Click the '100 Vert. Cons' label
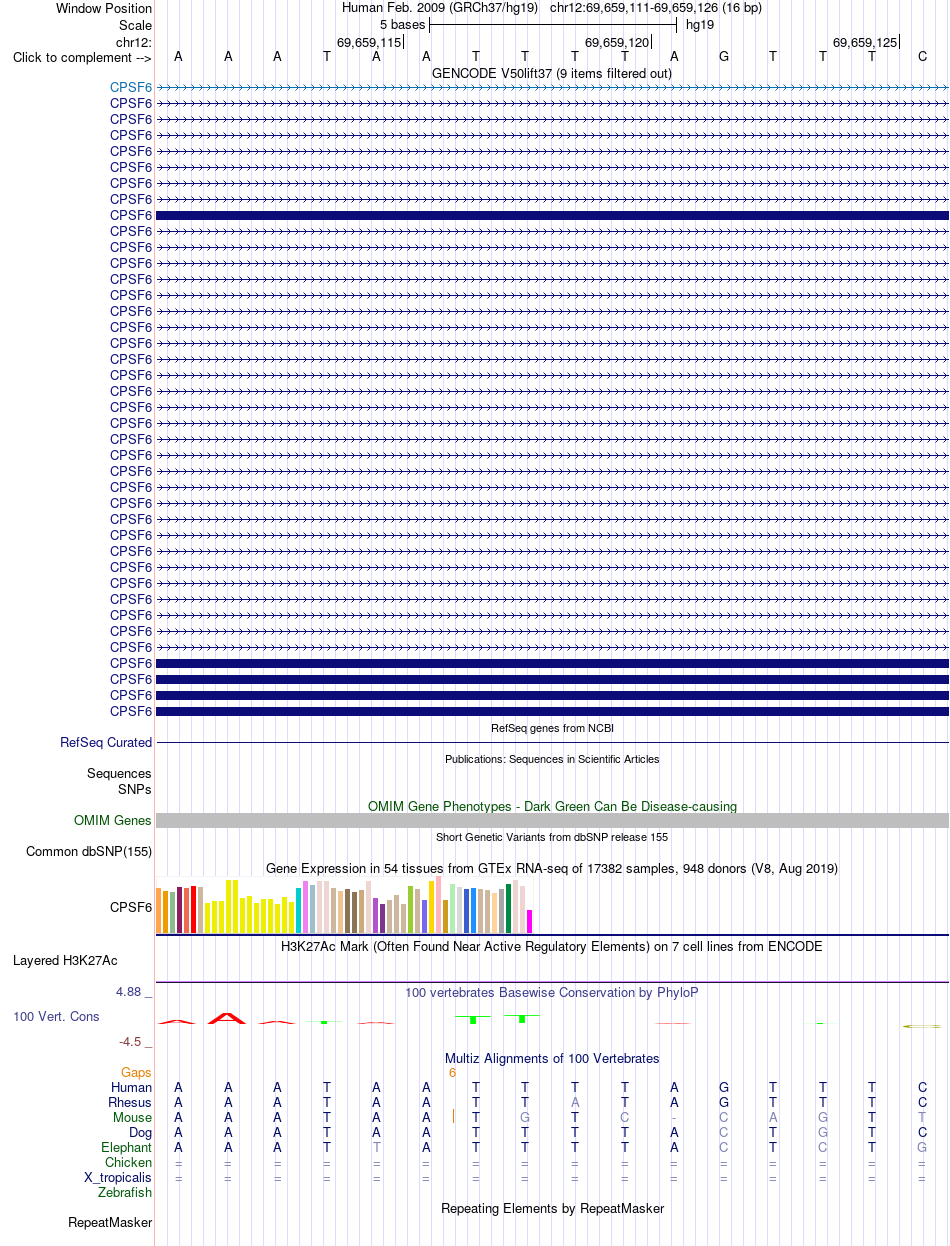 coord(56,1016)
